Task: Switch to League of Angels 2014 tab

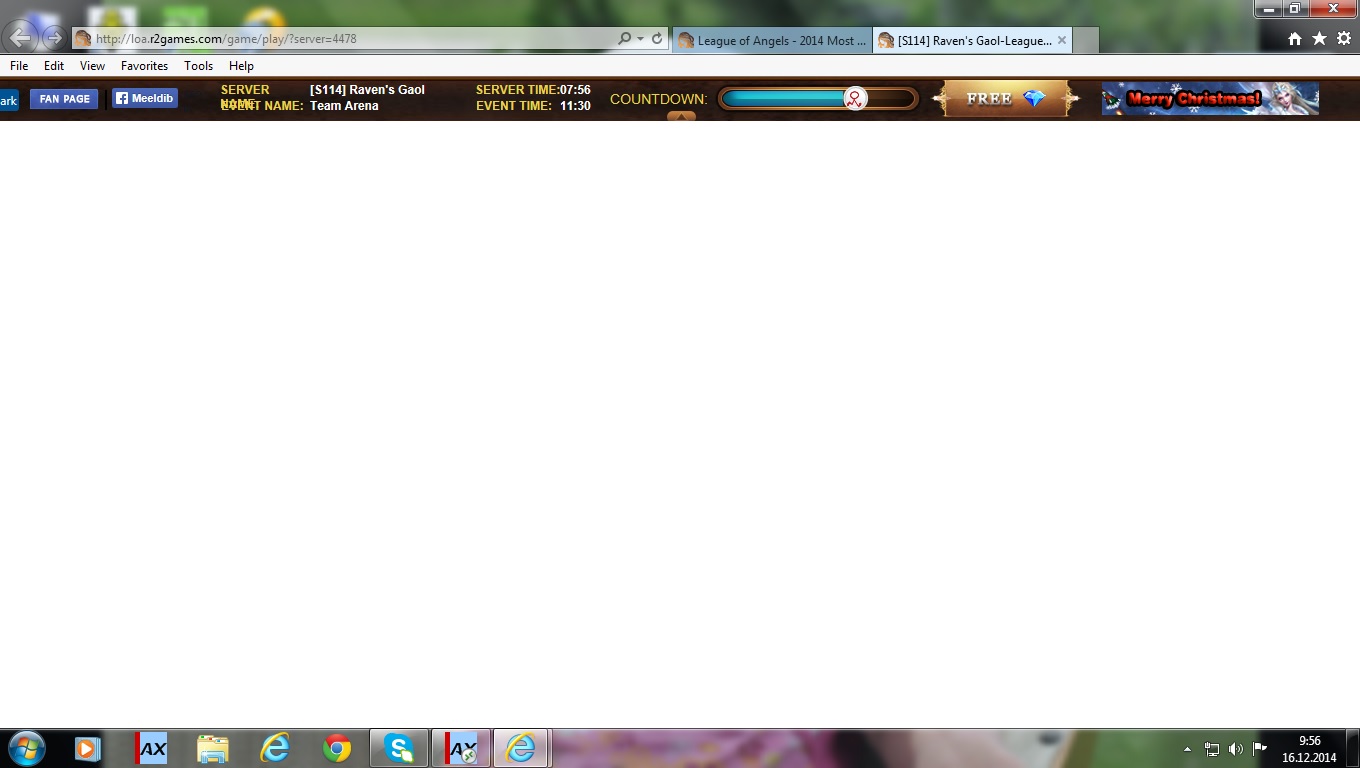Action: 771,41
